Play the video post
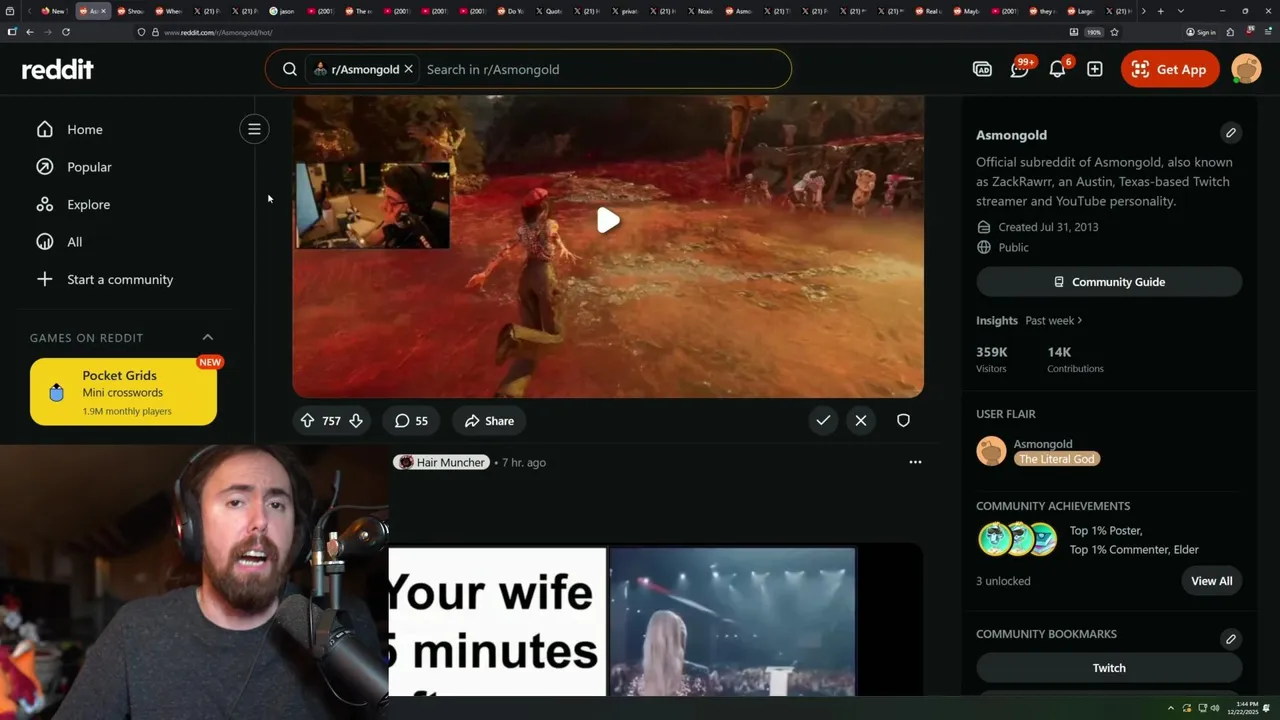The width and height of the screenshot is (1280, 720). [x=608, y=221]
